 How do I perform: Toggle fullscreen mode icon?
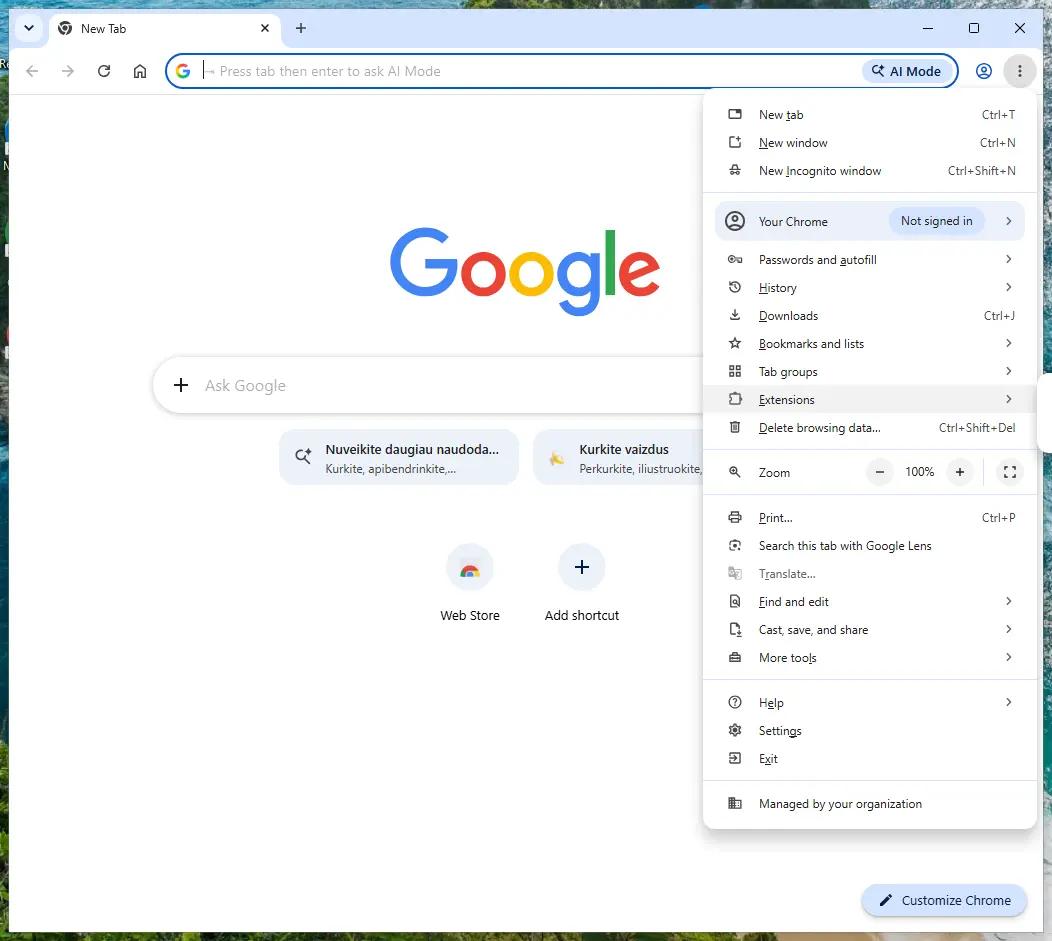[1010, 472]
